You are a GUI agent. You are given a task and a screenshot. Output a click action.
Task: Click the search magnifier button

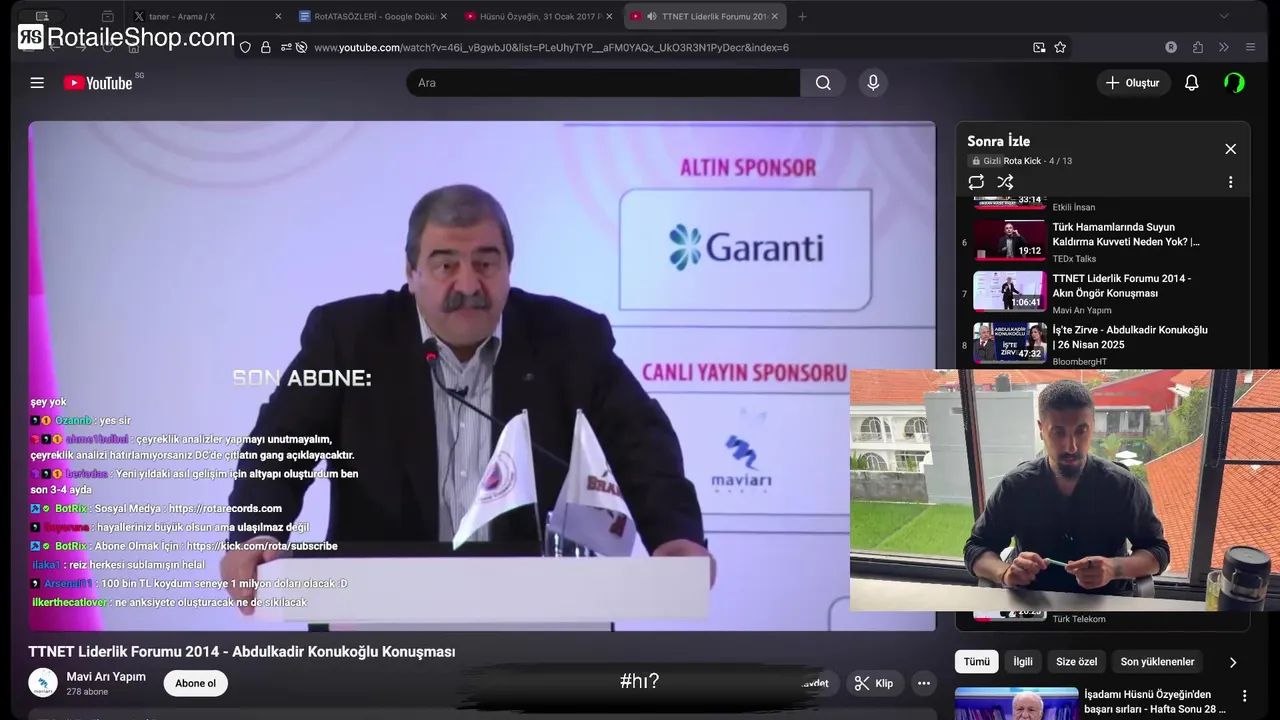(823, 83)
